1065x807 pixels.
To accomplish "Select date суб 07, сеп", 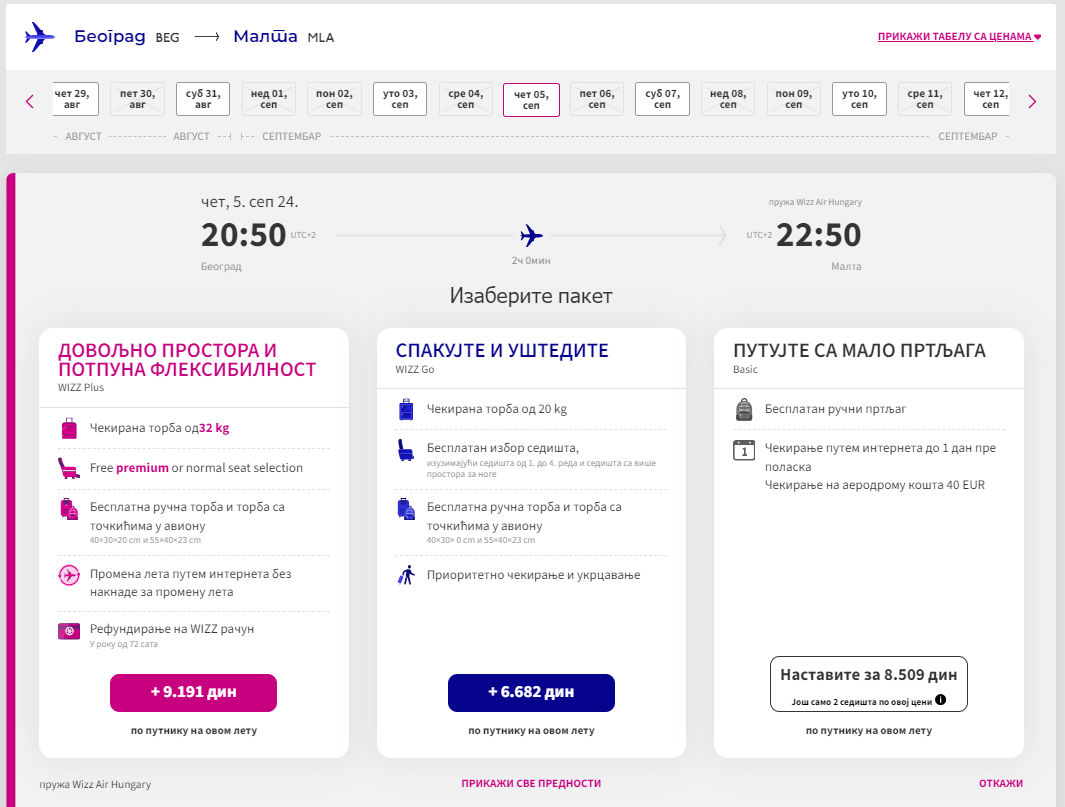I will click(x=662, y=99).
